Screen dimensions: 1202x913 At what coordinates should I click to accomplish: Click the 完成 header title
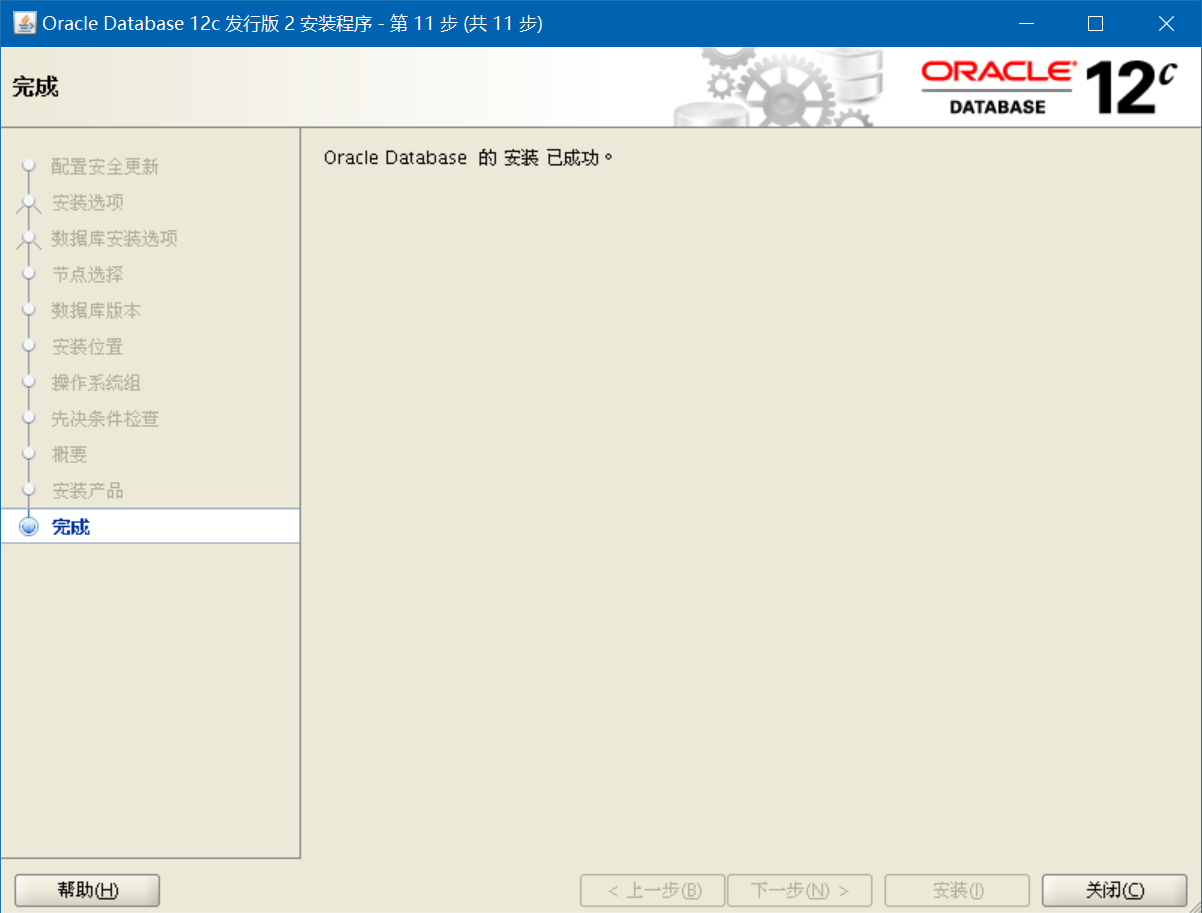(35, 87)
